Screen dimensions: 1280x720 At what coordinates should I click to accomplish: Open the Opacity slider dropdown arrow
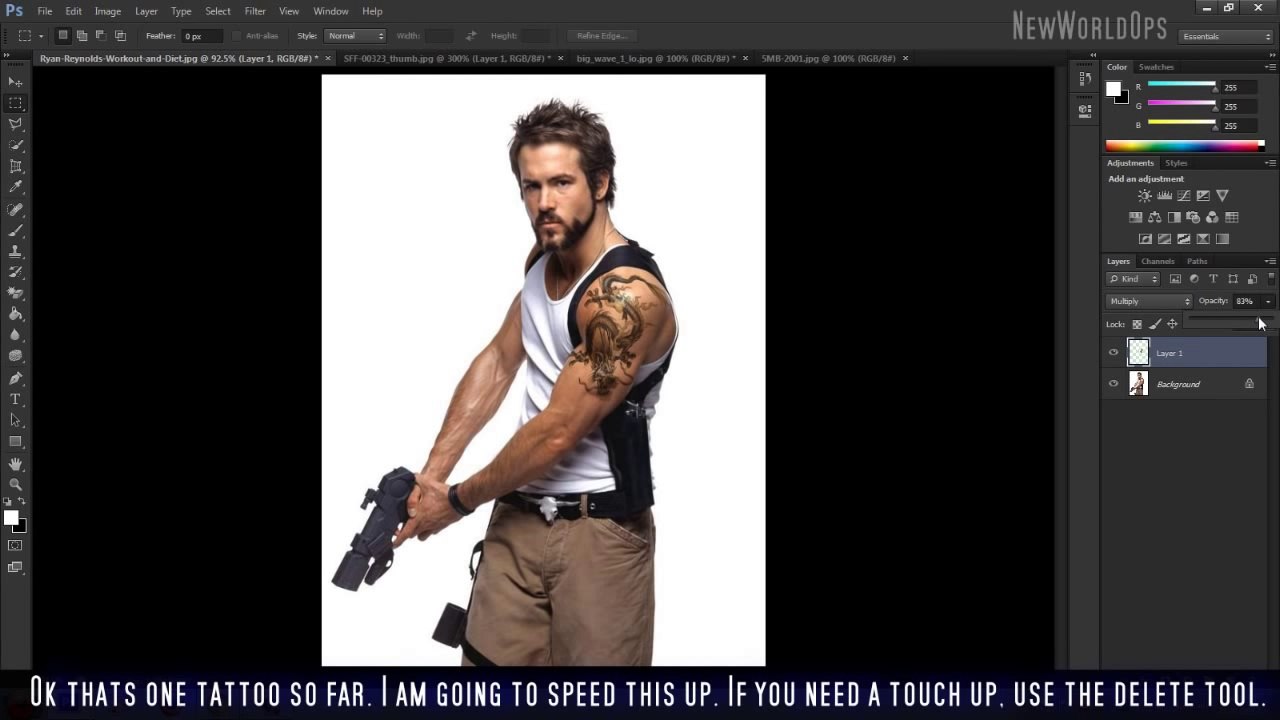coord(1268,301)
